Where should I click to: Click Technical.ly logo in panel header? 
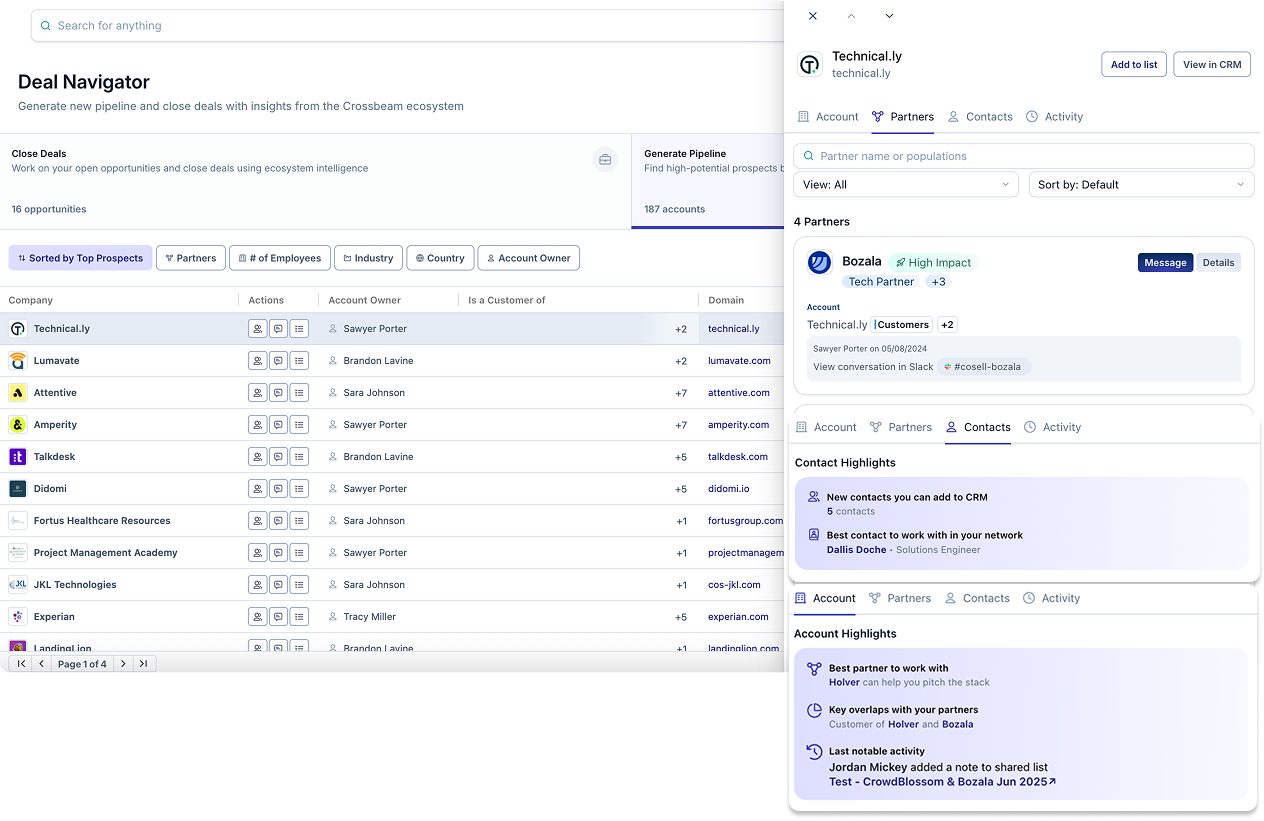click(x=810, y=65)
